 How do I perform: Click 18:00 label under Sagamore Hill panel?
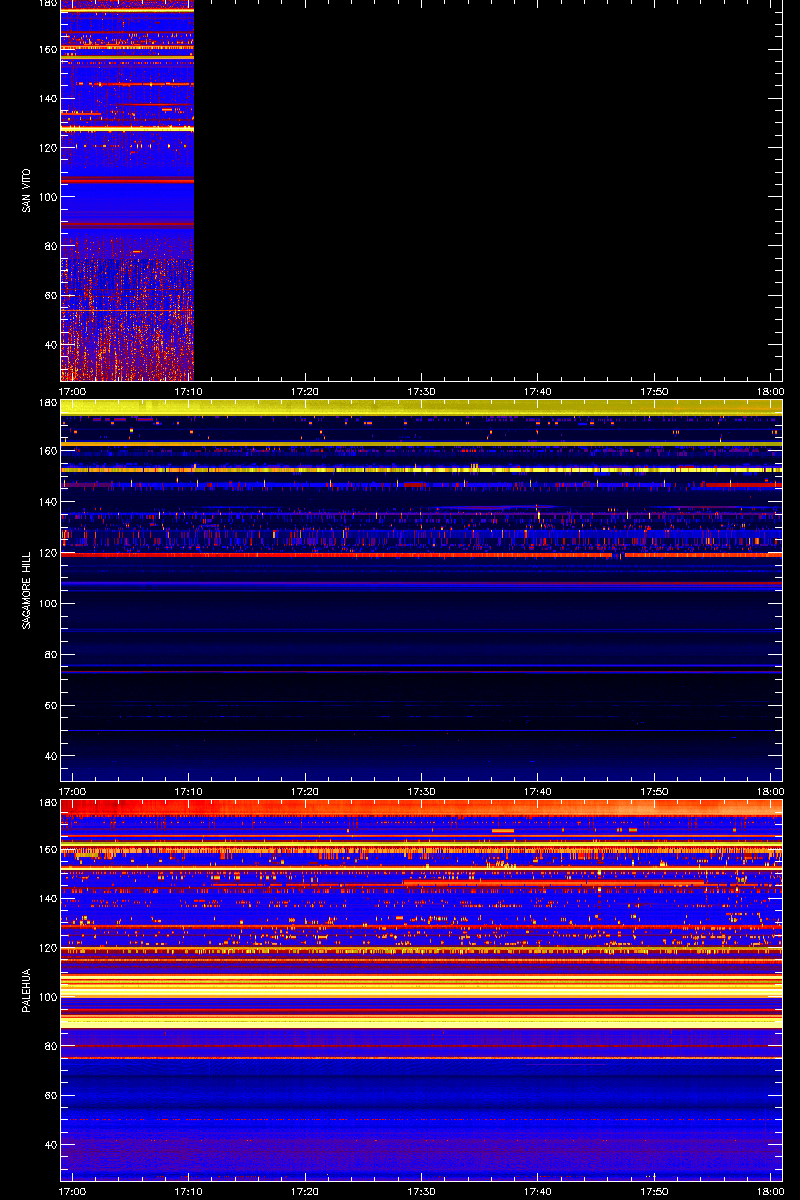click(770, 791)
